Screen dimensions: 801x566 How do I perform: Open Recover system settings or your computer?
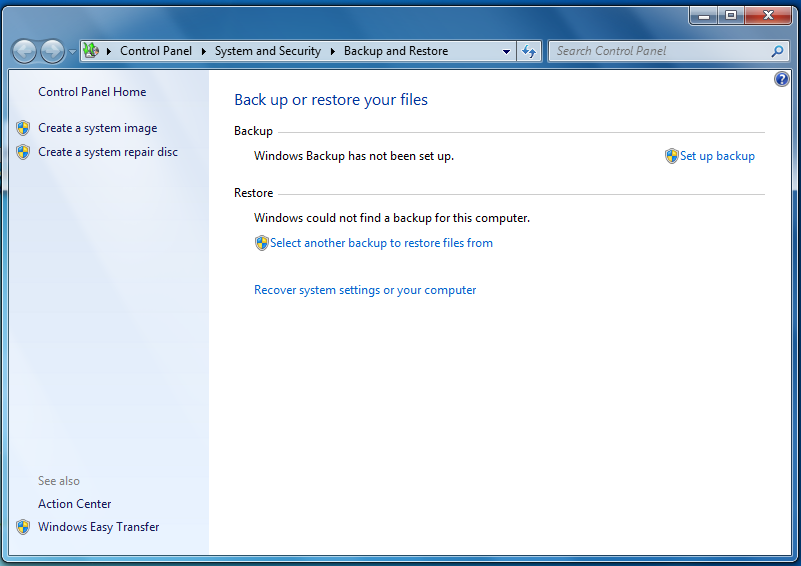click(x=365, y=290)
